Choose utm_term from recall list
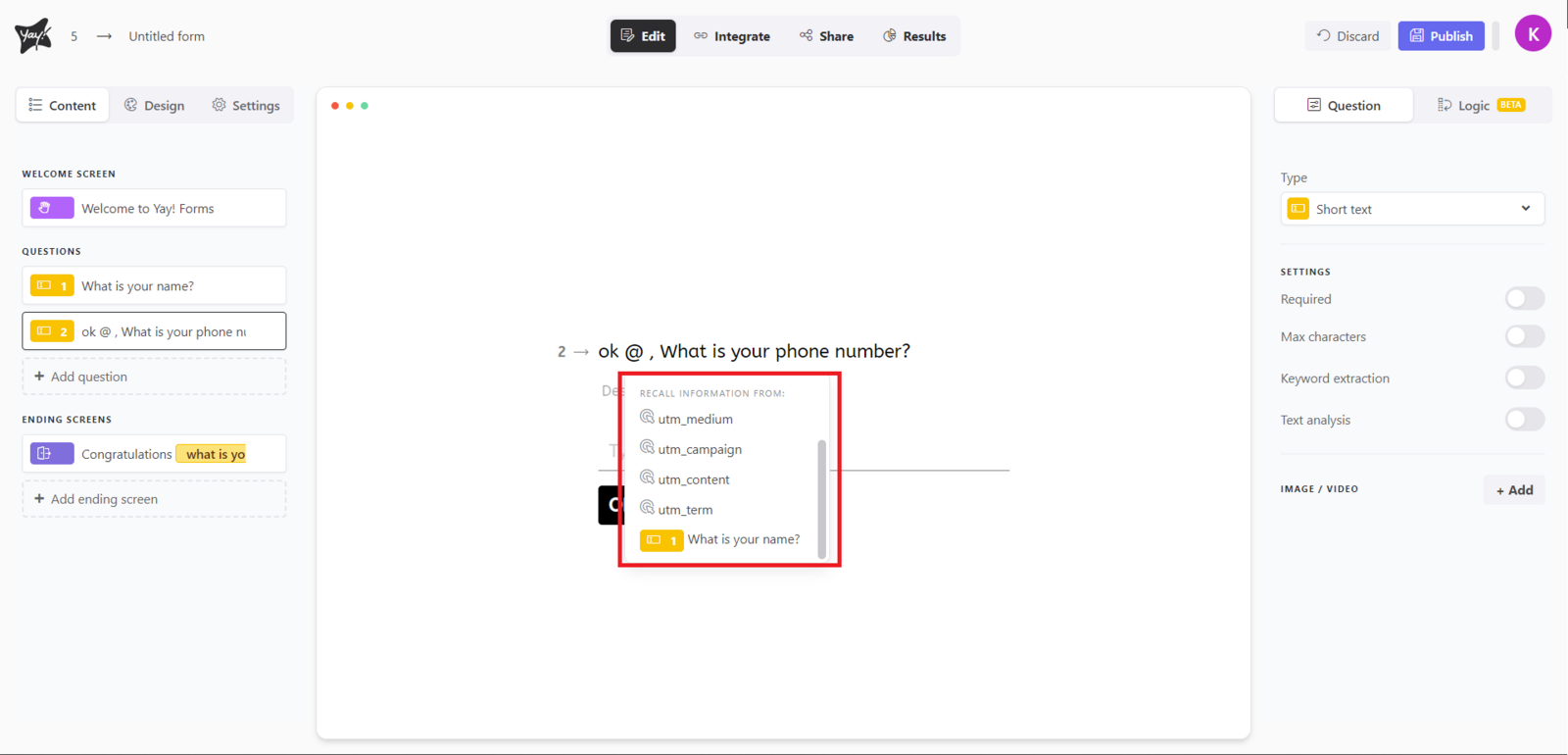Image resolution: width=1568 pixels, height=755 pixels. point(685,510)
